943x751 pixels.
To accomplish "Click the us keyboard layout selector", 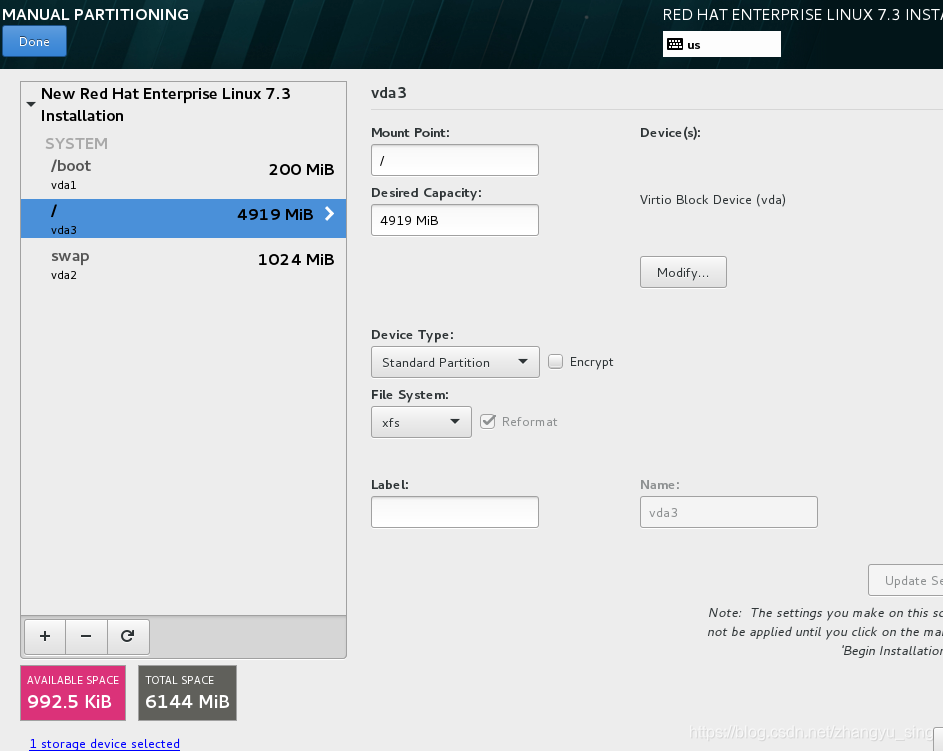I will (722, 44).
